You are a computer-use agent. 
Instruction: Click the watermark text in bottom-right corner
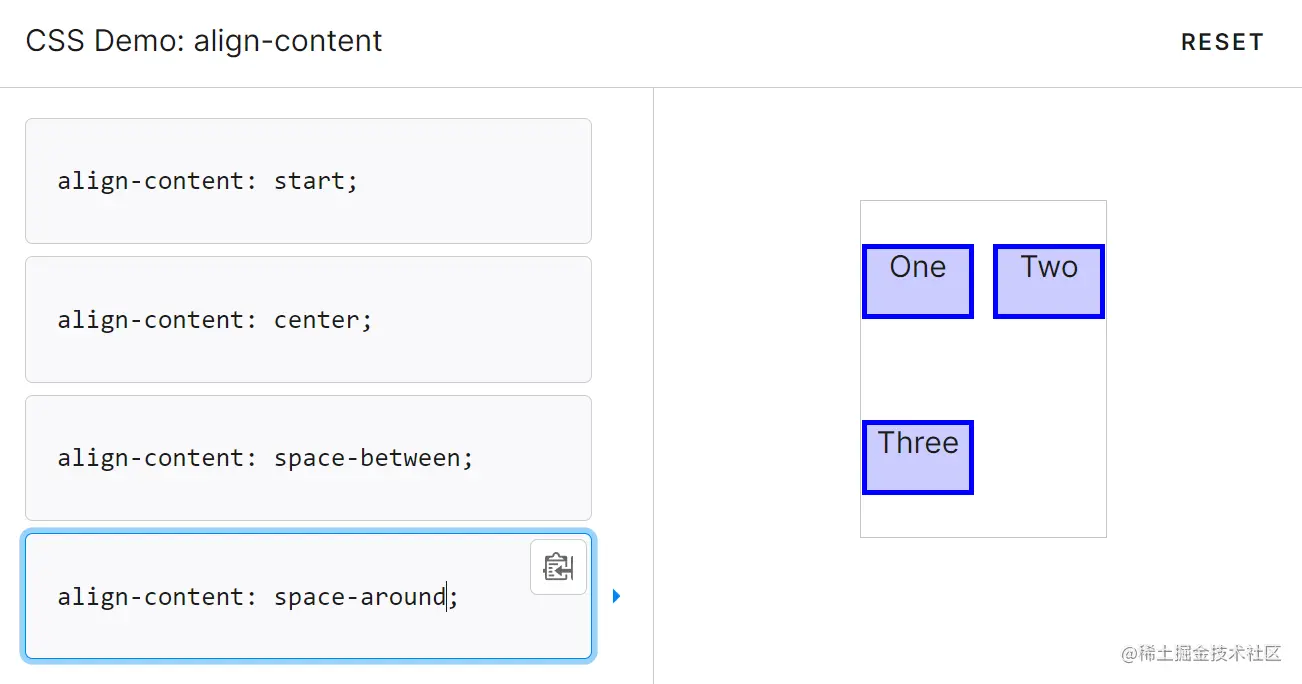coord(1200,653)
